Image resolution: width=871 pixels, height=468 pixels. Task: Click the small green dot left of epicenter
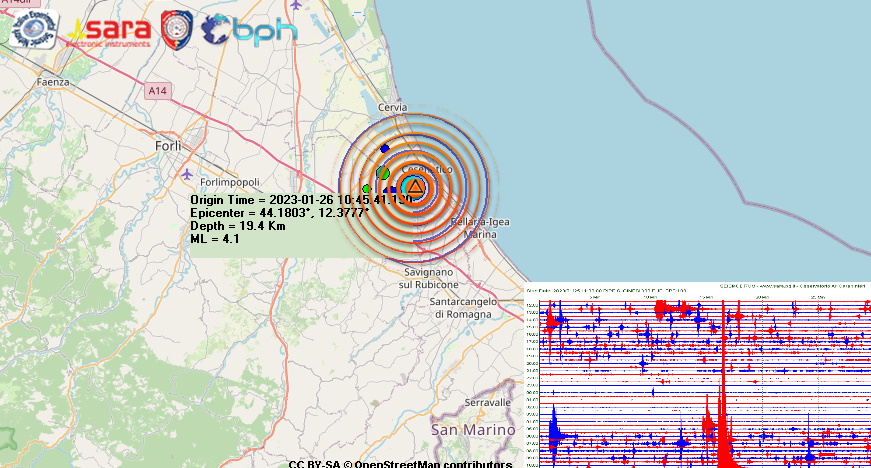pyautogui.click(x=366, y=188)
